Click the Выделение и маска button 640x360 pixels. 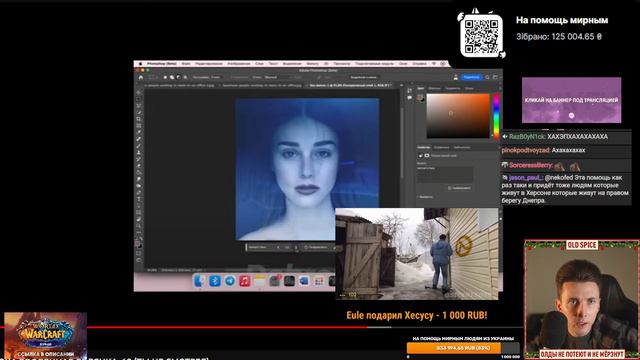(364, 77)
